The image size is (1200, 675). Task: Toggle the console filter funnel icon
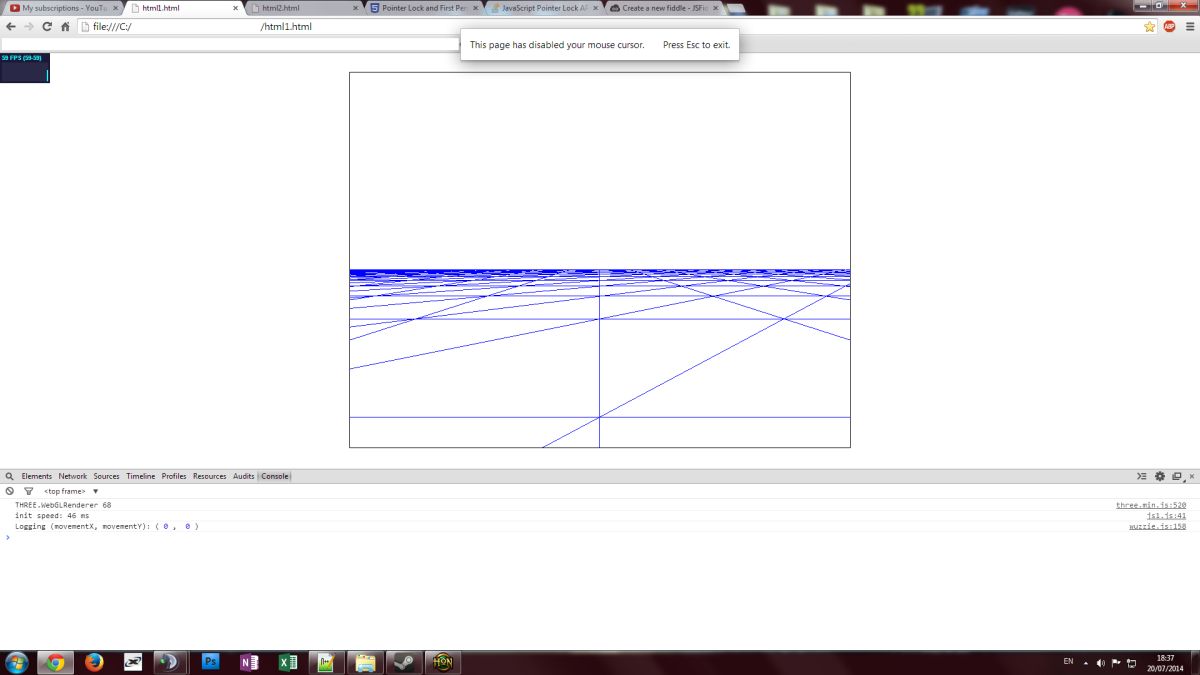tap(28, 491)
